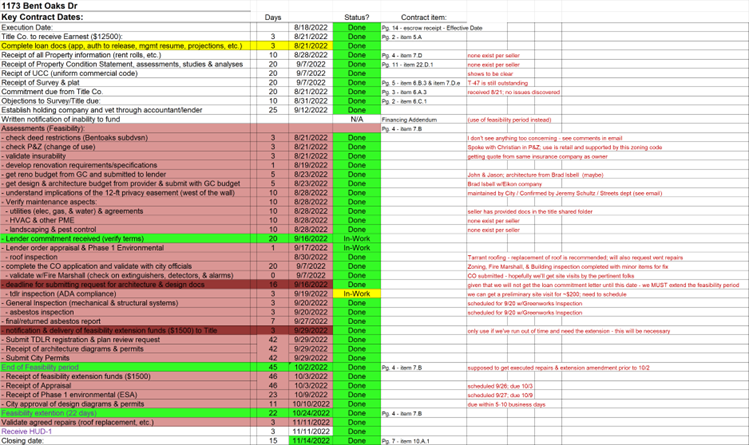Select 'Objections to Survey/Title due:' cell
This screenshot has width=749, height=445.
click(x=125, y=101)
